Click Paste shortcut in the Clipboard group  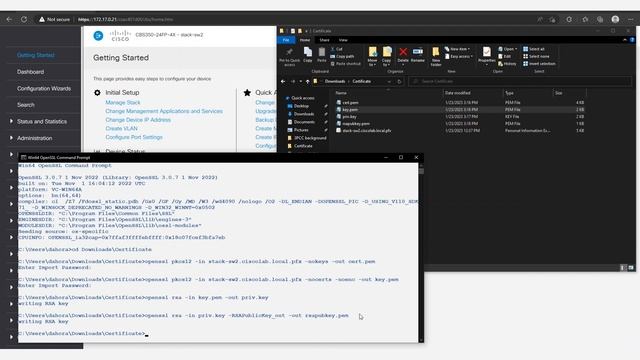click(345, 64)
